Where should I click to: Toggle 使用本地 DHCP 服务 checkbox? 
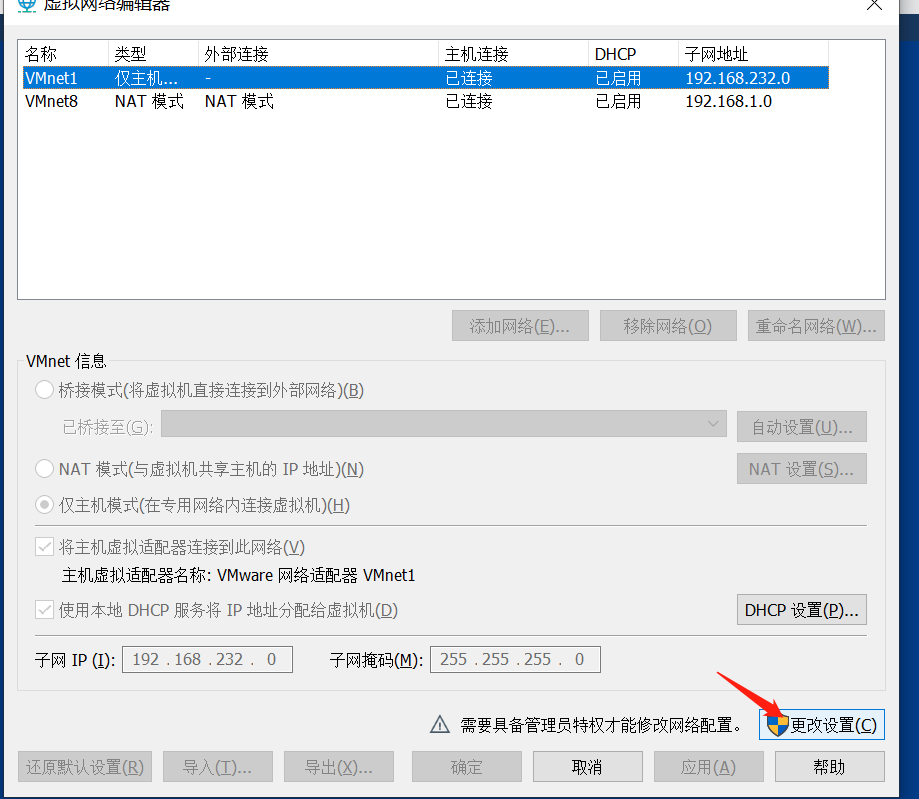coord(45,610)
